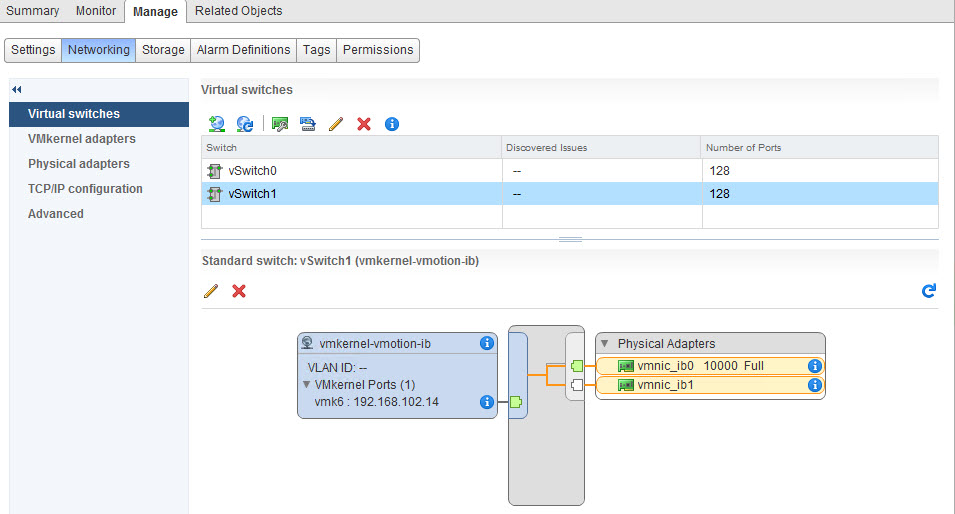Viewport: 955px width, 514px height.
Task: Click the blue info icon in Virtual switches toolbar
Action: coord(392,124)
